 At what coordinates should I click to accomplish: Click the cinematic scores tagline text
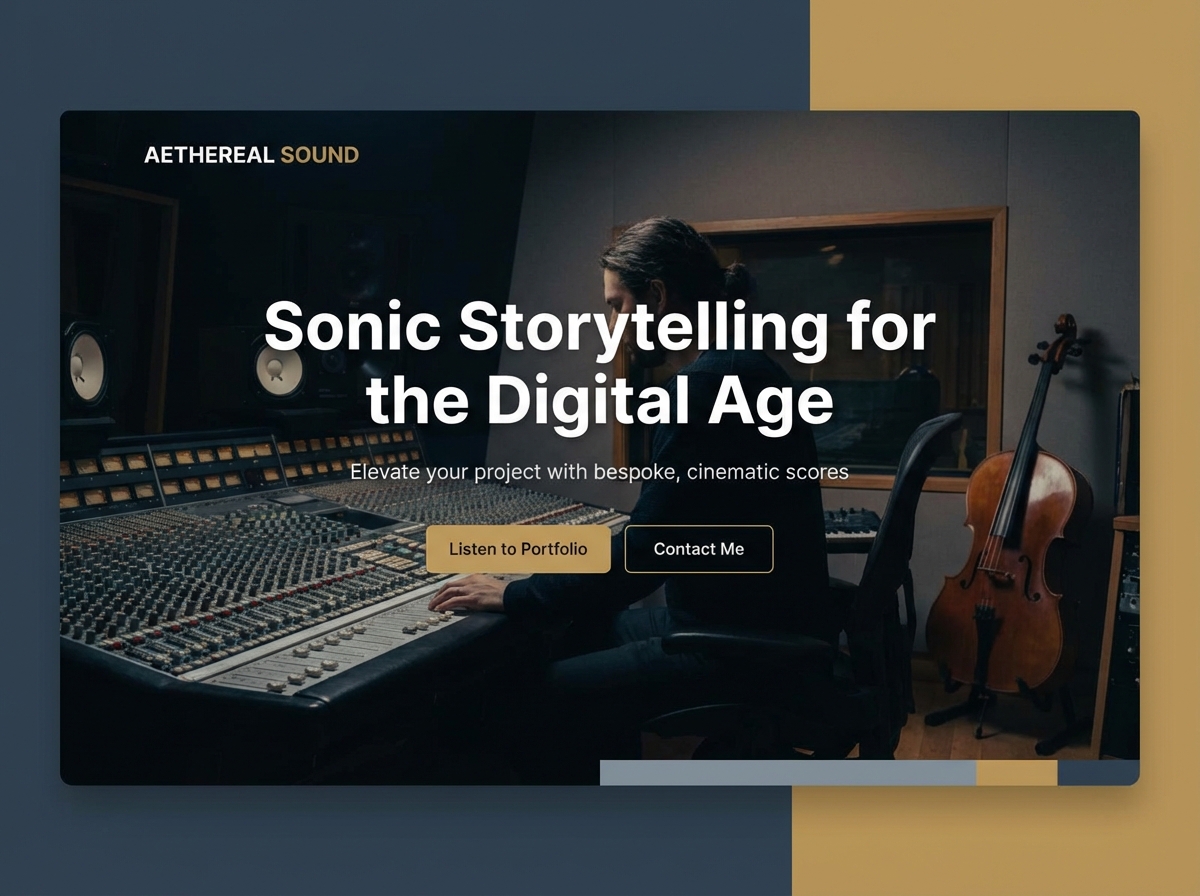pyautogui.click(x=598, y=472)
